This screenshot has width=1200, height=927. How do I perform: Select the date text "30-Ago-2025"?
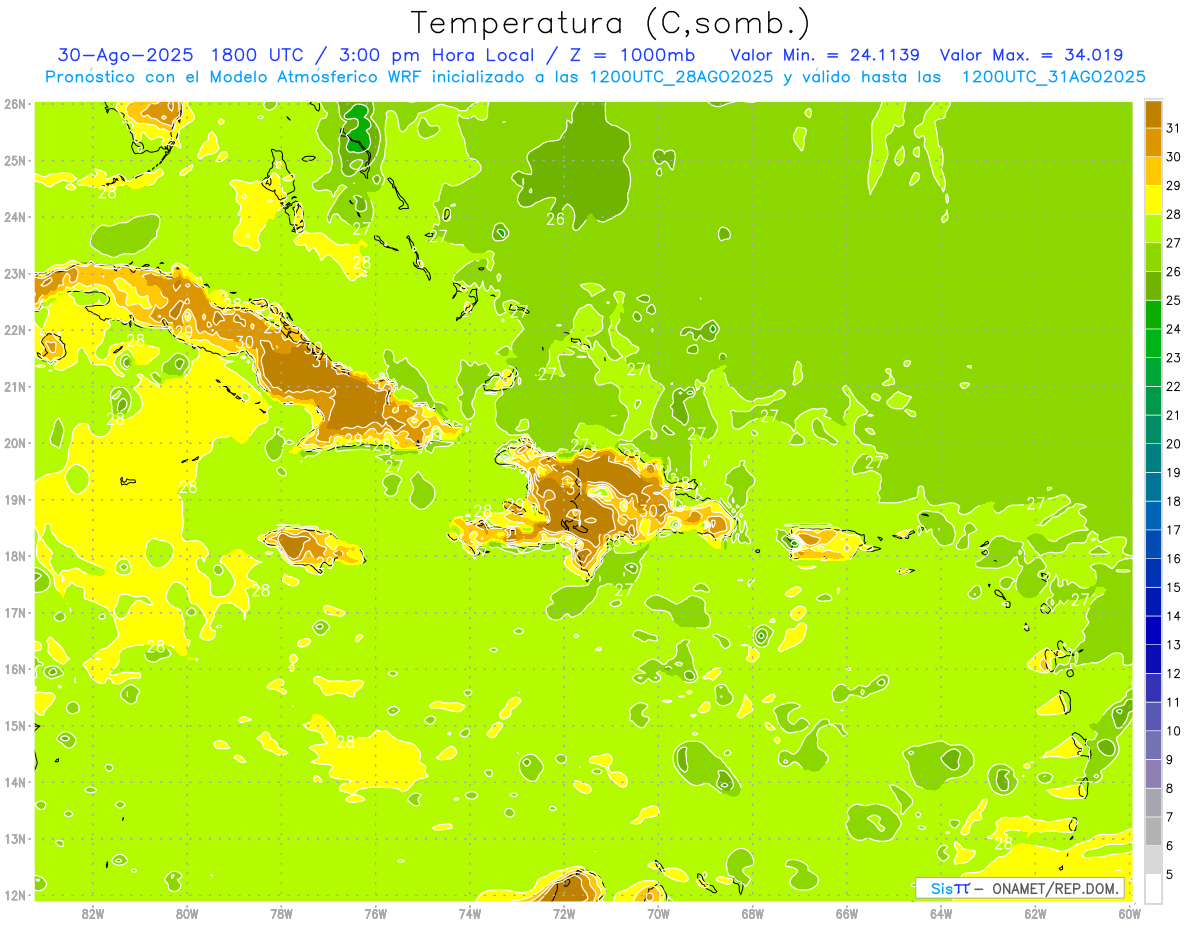tap(123, 55)
